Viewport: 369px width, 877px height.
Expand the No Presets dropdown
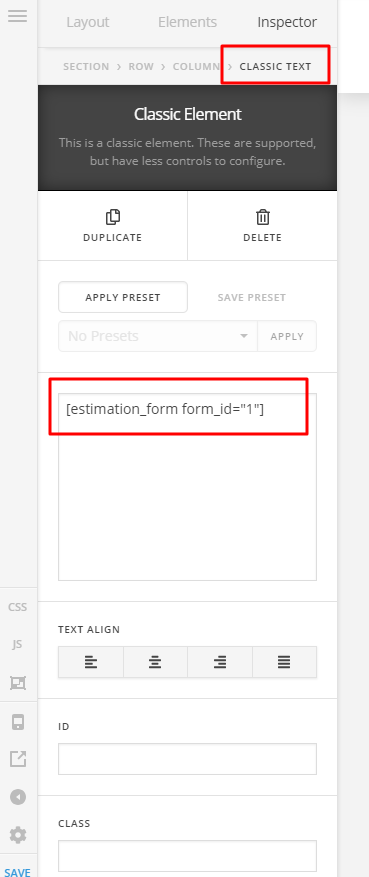pos(158,336)
